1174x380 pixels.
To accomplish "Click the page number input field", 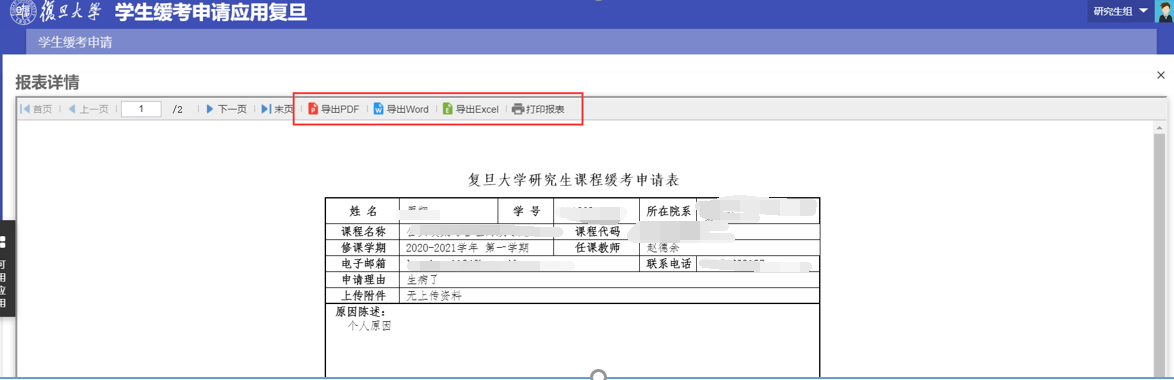I will [x=141, y=109].
